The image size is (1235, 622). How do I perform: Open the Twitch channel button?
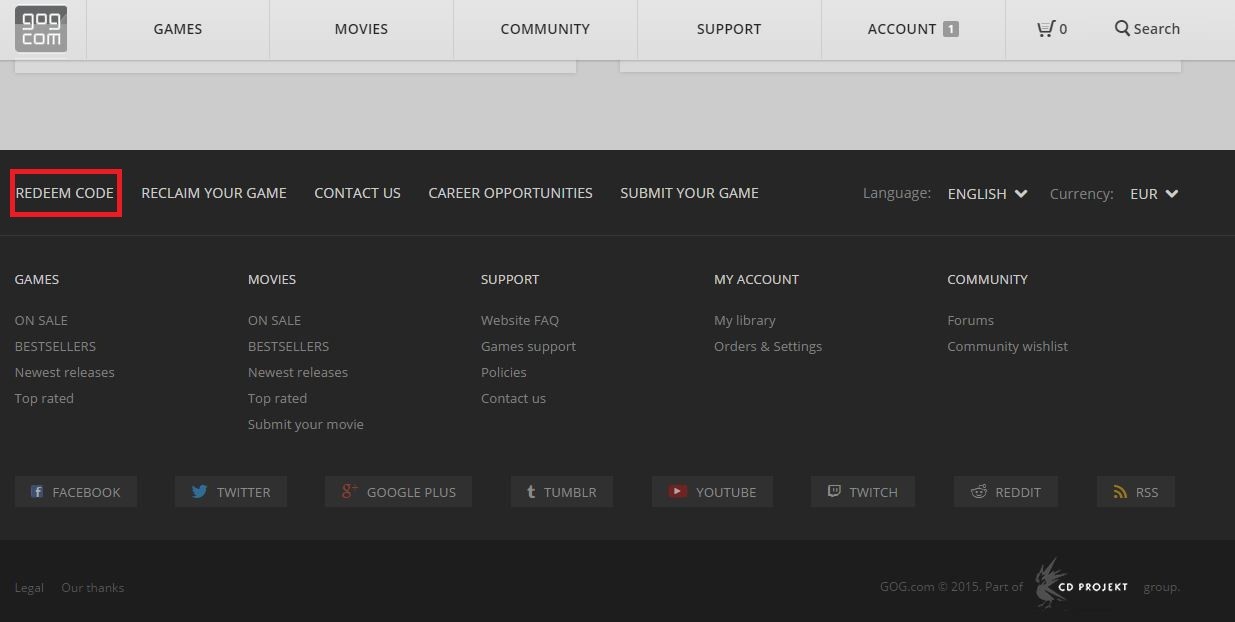(862, 492)
